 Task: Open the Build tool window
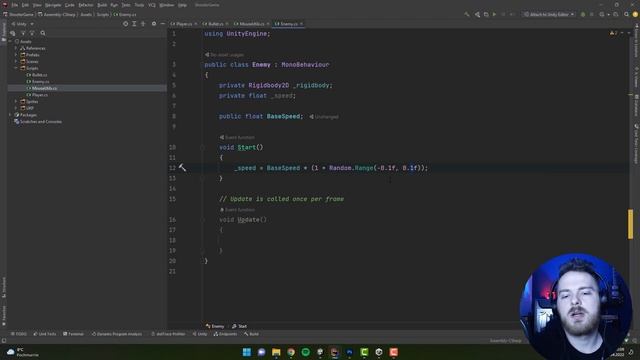point(251,334)
